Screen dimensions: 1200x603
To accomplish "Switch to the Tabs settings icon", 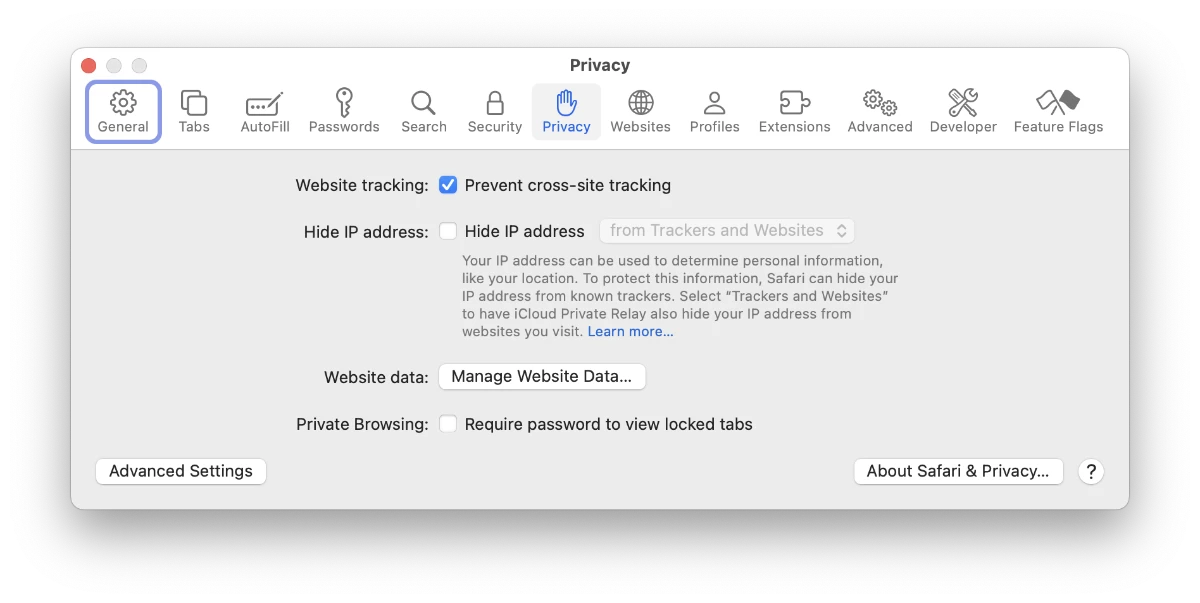I will 194,110.
